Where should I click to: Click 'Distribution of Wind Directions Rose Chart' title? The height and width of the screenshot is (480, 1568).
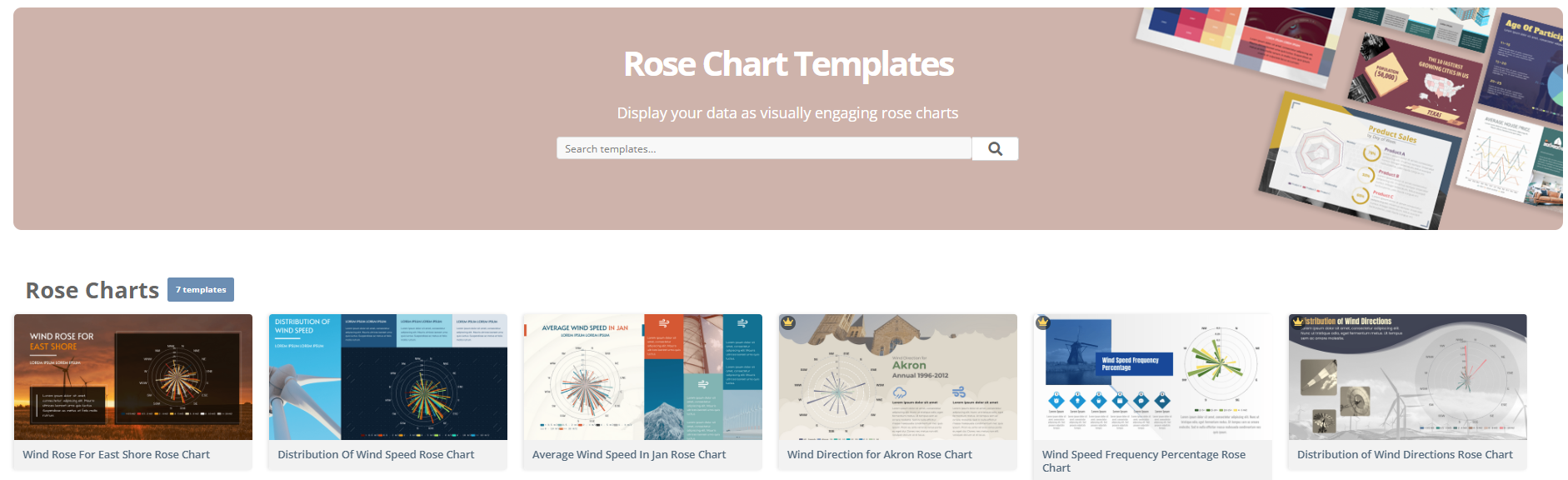click(1405, 455)
